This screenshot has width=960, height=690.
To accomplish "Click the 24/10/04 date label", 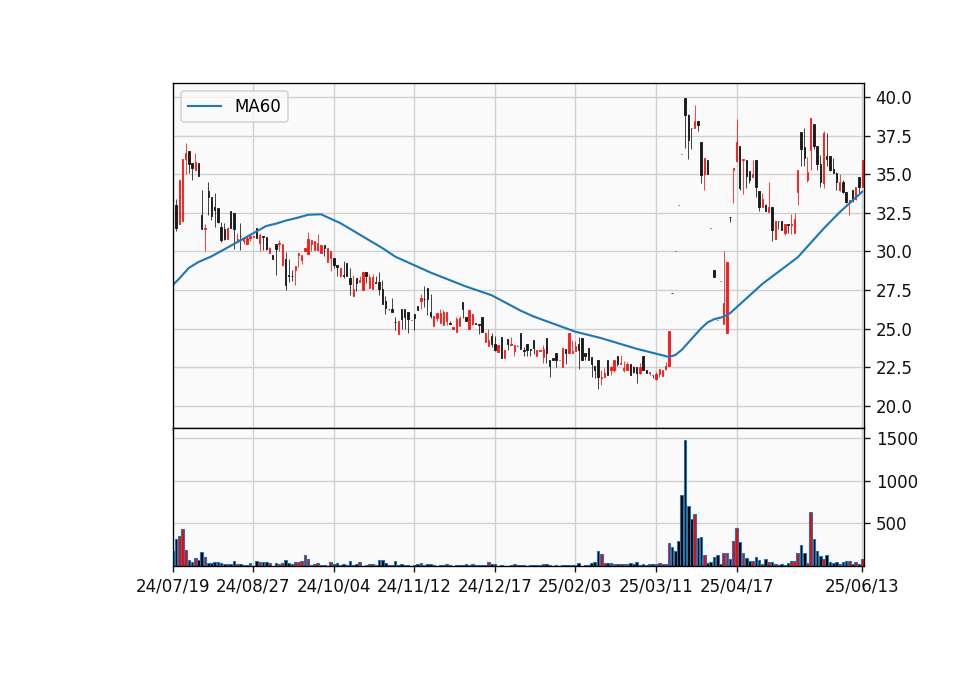I will point(334,586).
